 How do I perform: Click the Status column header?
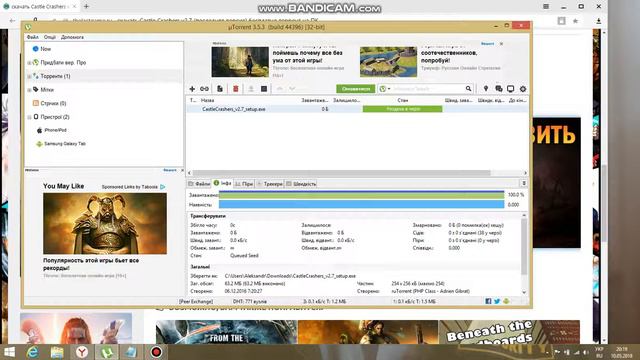tap(402, 100)
